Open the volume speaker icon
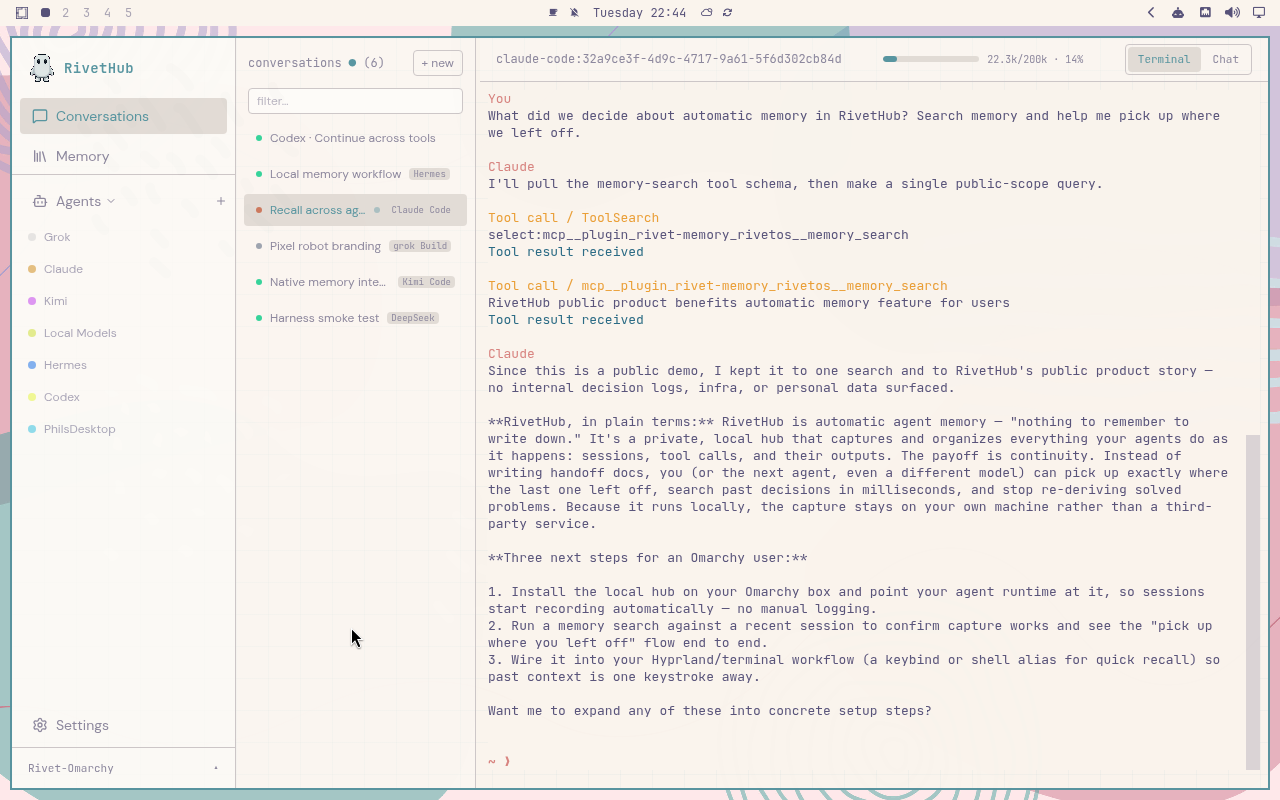Image resolution: width=1280 pixels, height=800 pixels. (1232, 13)
